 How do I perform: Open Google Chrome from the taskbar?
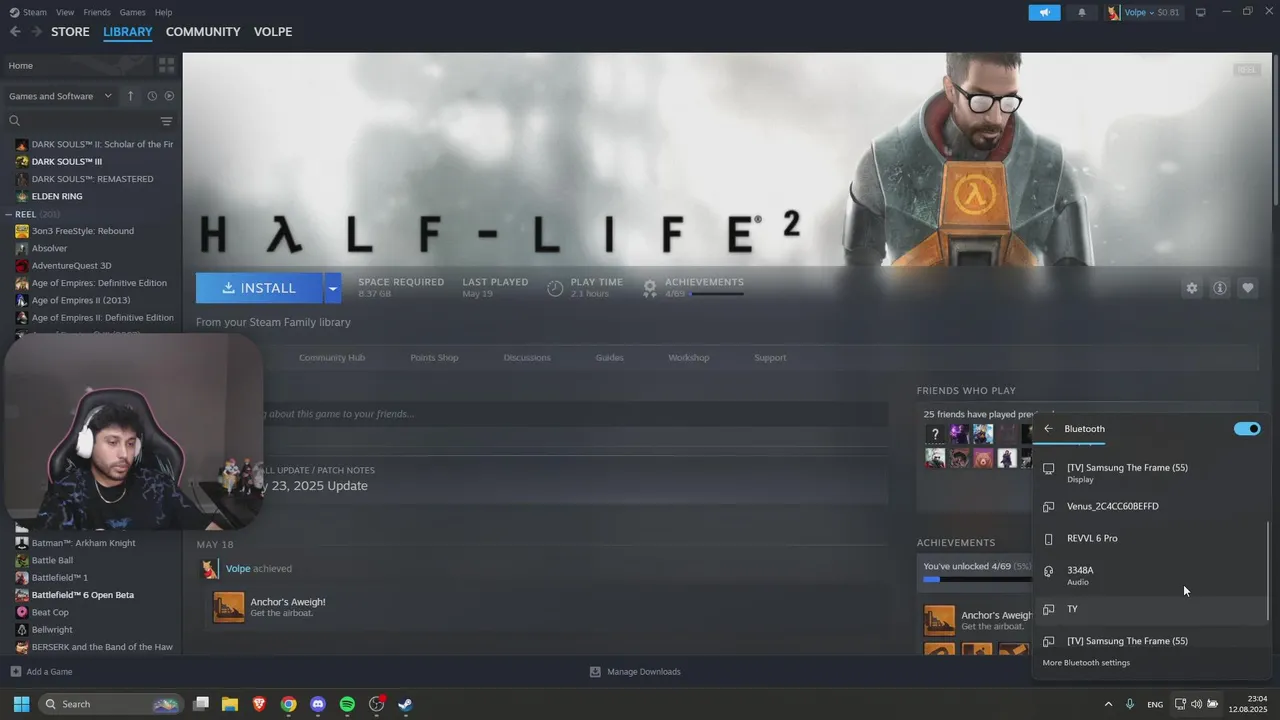click(x=288, y=704)
